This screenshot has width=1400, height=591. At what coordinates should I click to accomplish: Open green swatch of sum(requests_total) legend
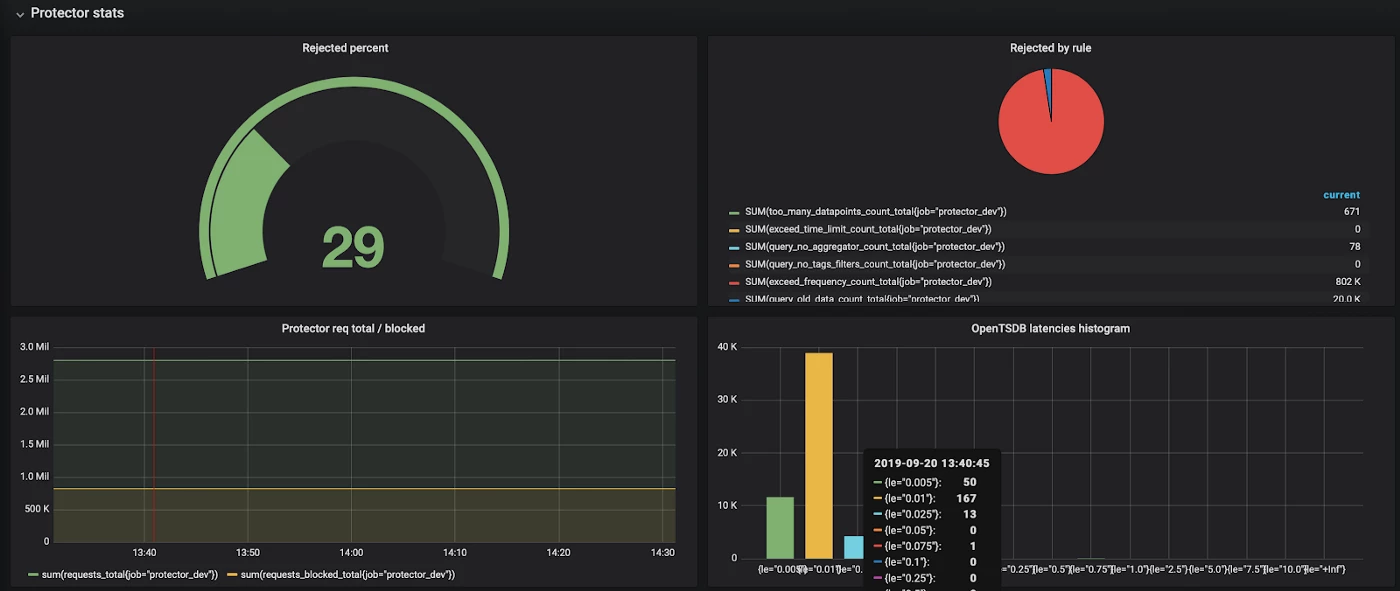click(33, 575)
